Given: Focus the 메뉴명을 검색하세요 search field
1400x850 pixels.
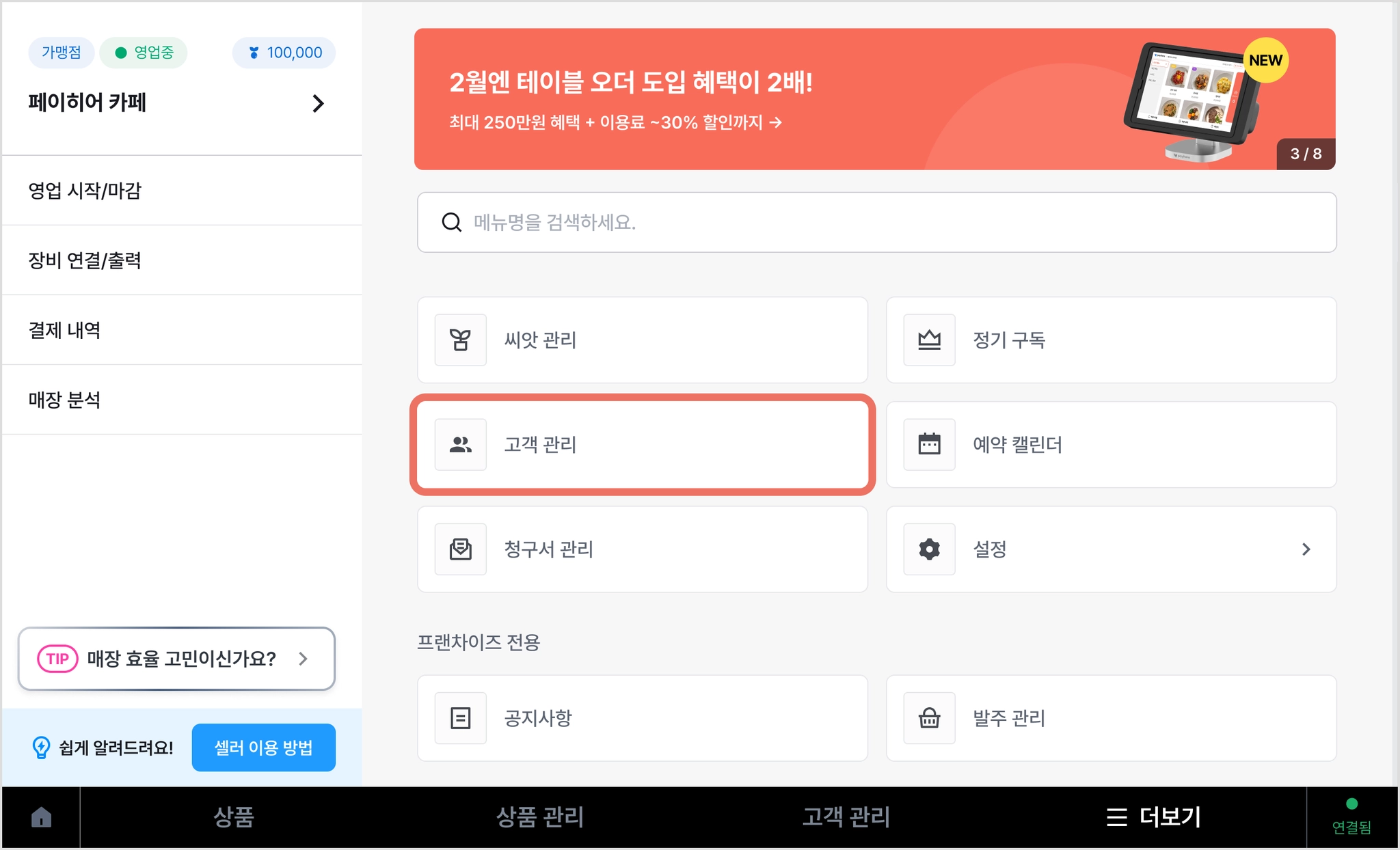Looking at the screenshot, I should click(x=876, y=222).
